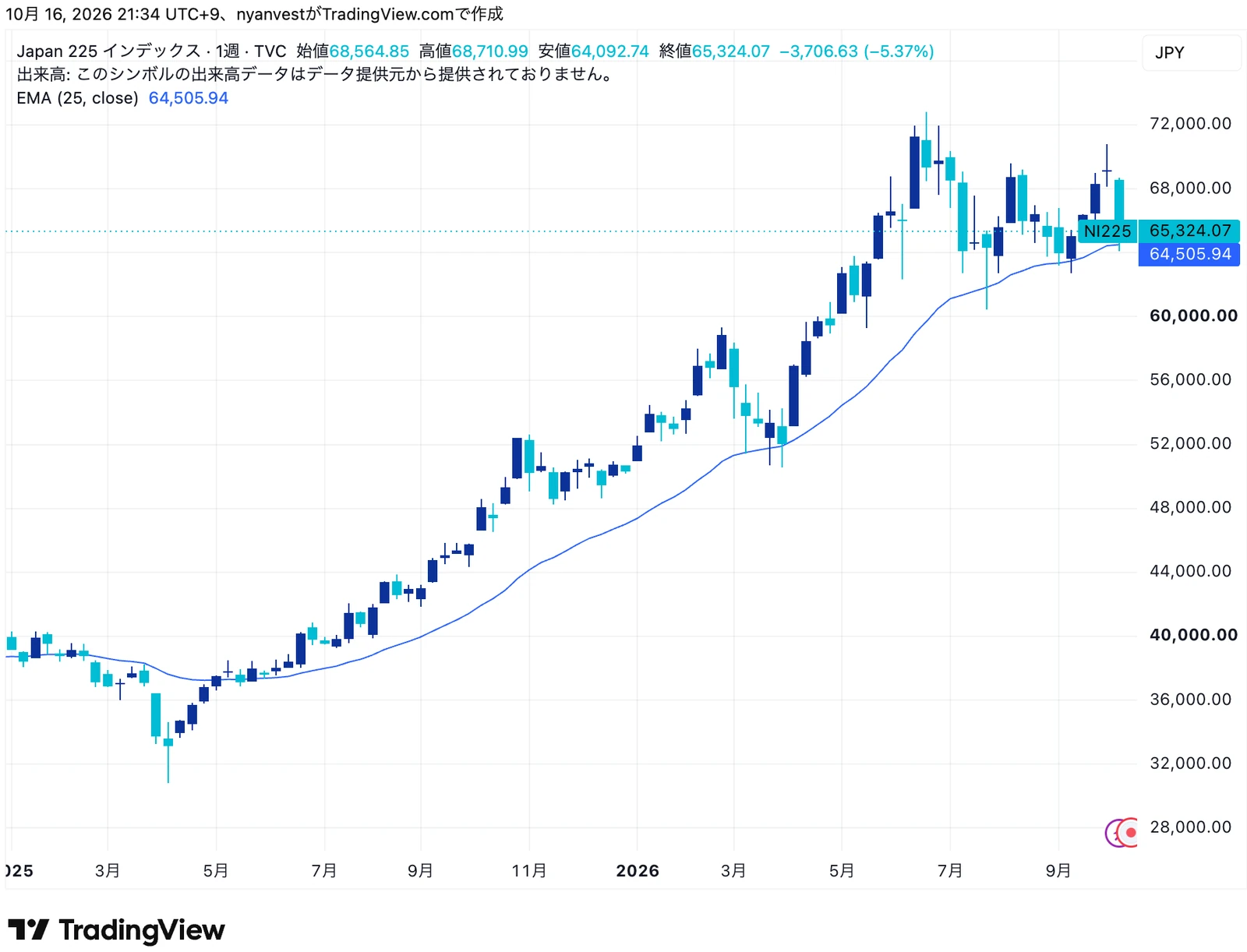
Task: Click the 48,000.00 price axis label
Action: click(1190, 507)
